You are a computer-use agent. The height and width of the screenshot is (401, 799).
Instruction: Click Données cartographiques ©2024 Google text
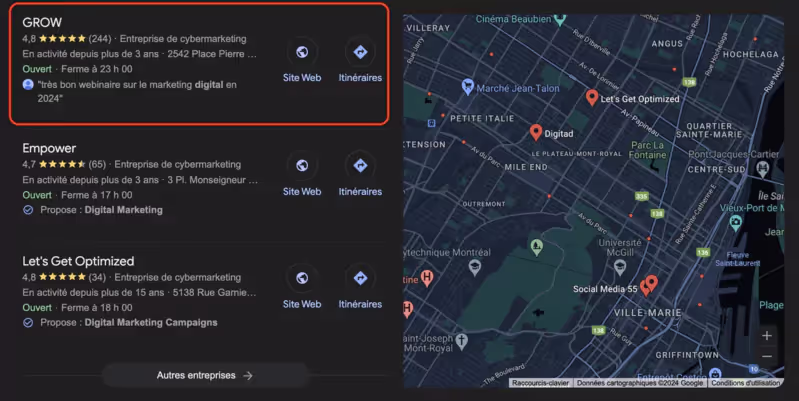coord(640,383)
